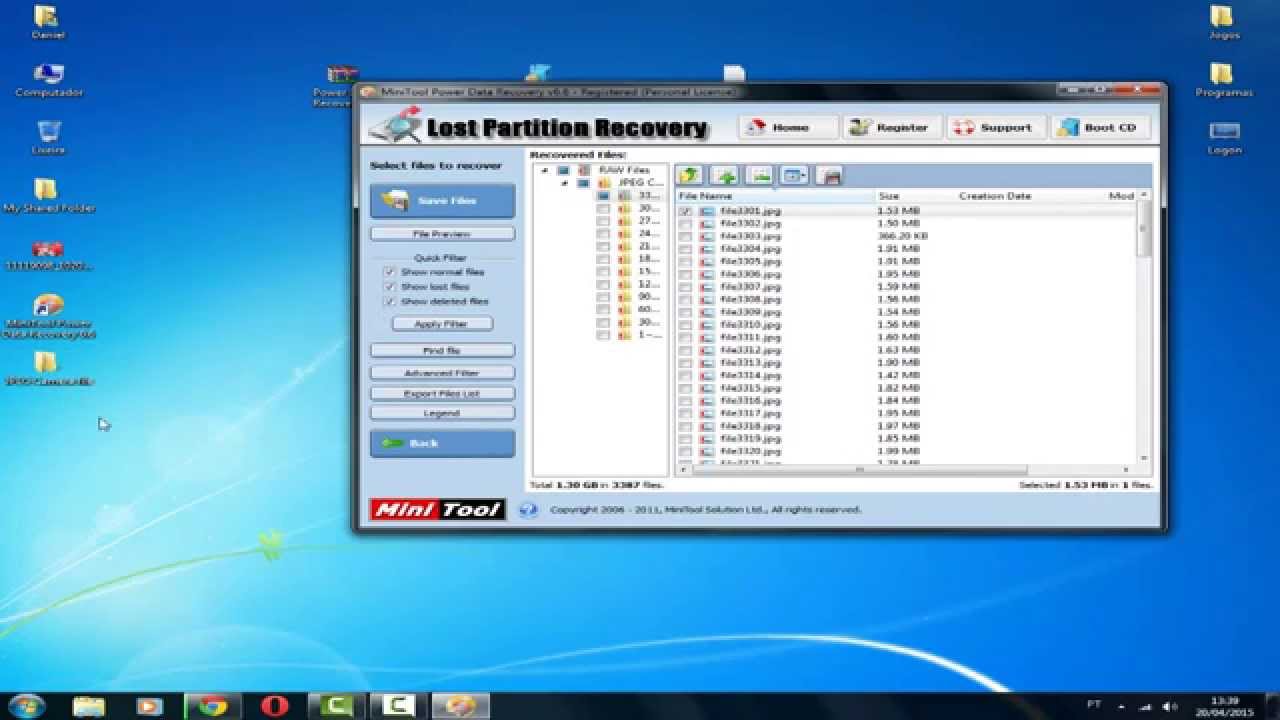Open Google Chrome from taskbar
The image size is (1280, 720).
coord(212,706)
